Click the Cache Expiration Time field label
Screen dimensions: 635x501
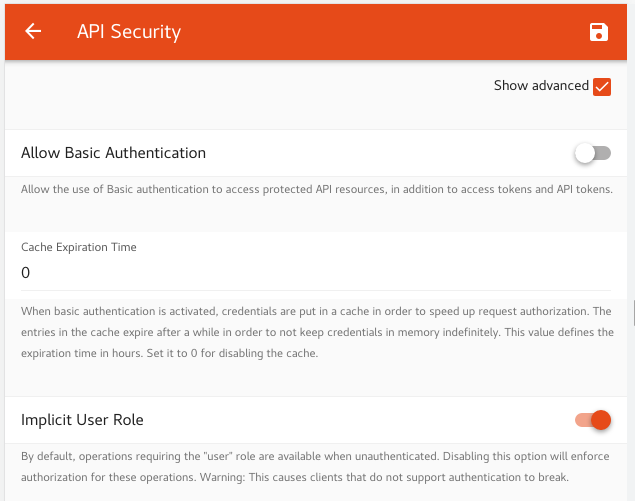[79, 247]
